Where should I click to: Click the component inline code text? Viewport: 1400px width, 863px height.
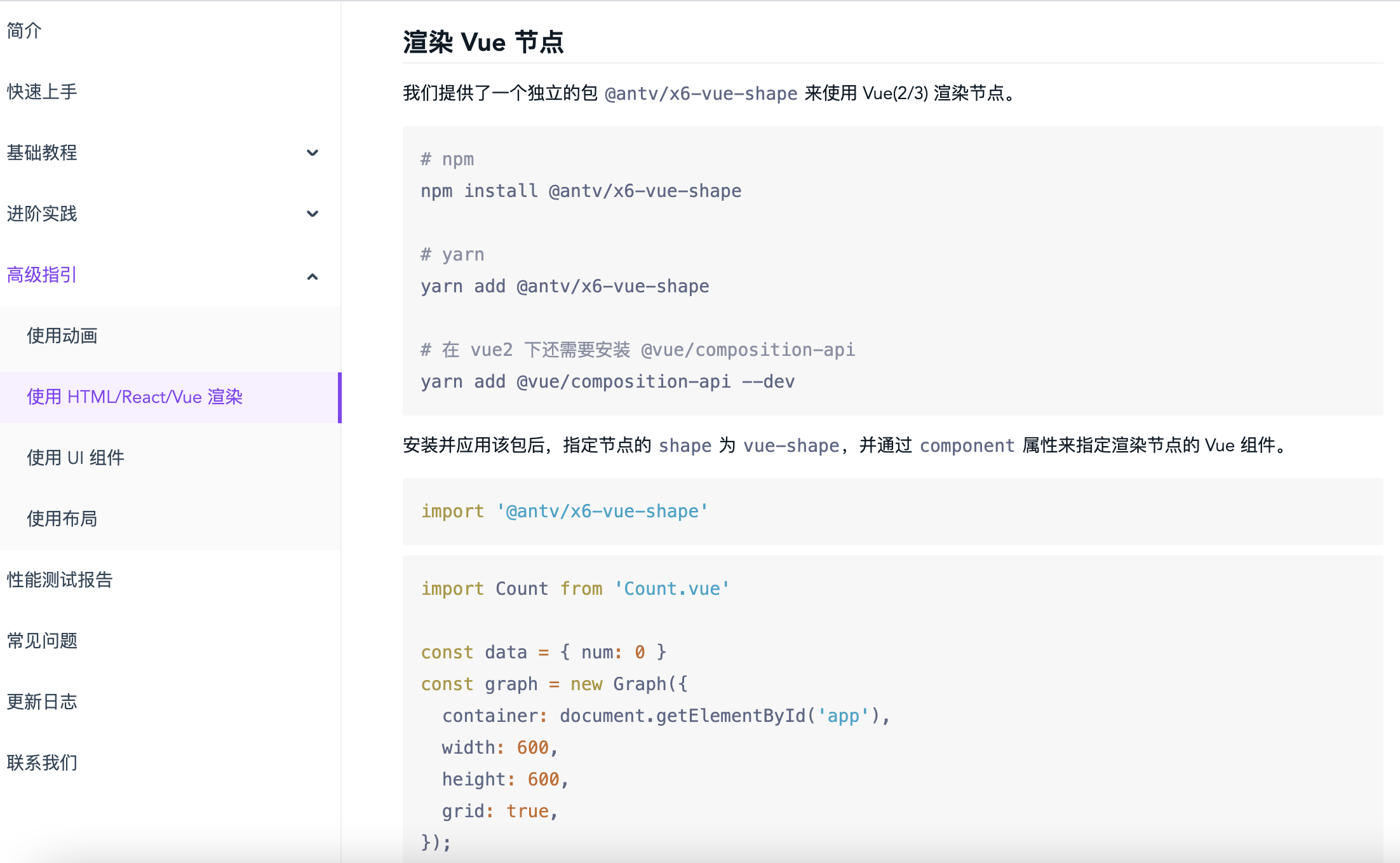click(x=966, y=445)
